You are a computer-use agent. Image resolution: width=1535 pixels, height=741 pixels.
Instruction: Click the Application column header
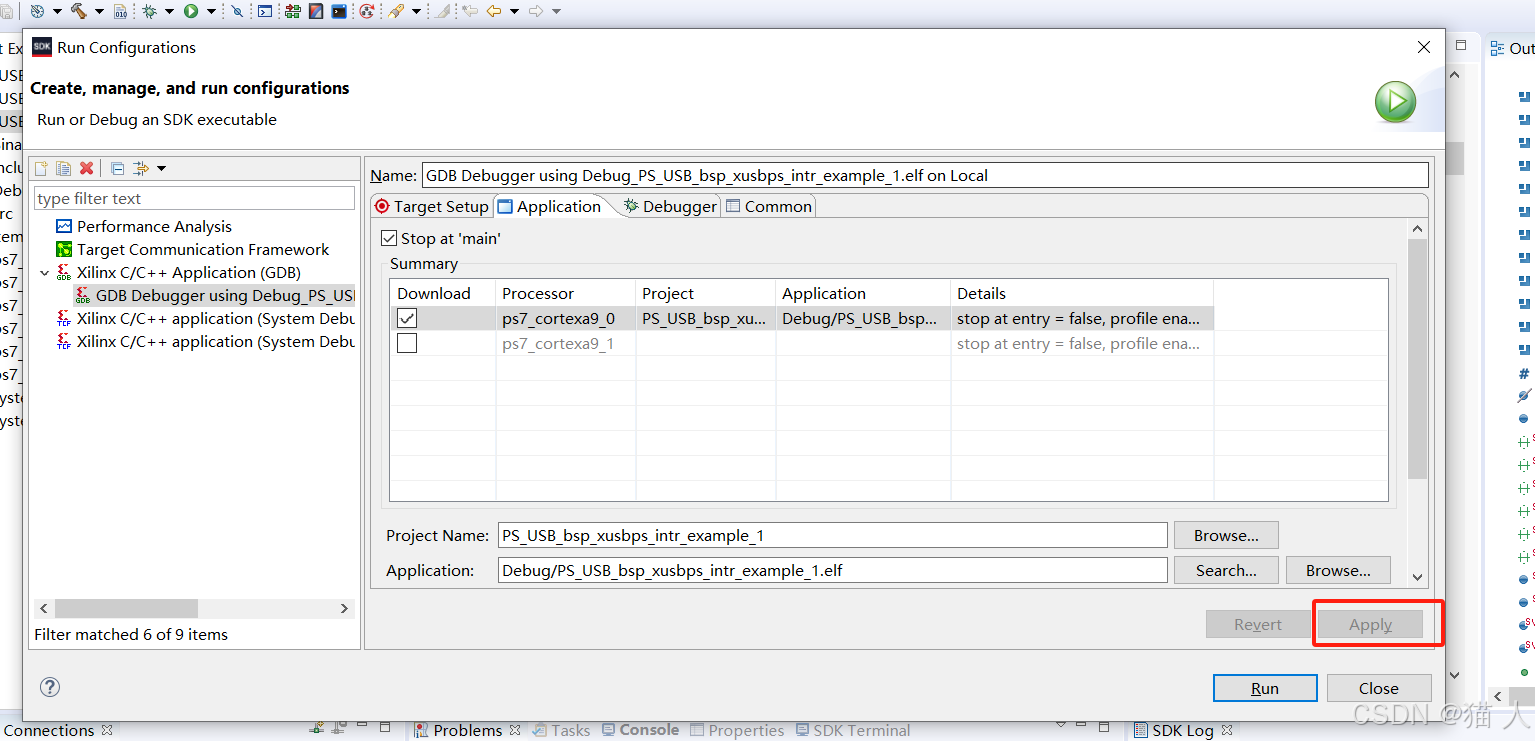point(863,293)
